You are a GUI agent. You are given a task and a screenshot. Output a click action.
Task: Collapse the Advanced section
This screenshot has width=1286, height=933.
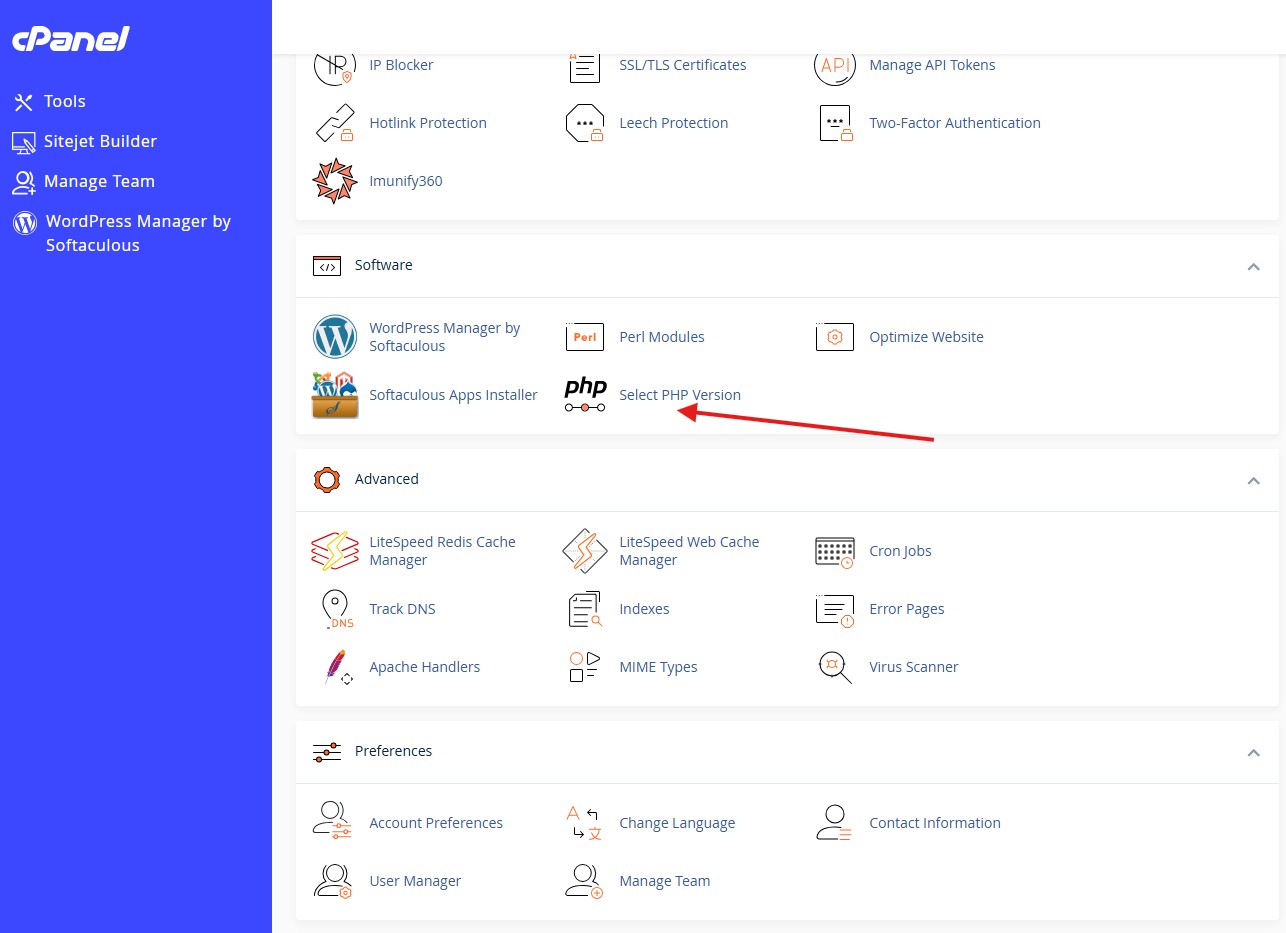coord(1253,480)
